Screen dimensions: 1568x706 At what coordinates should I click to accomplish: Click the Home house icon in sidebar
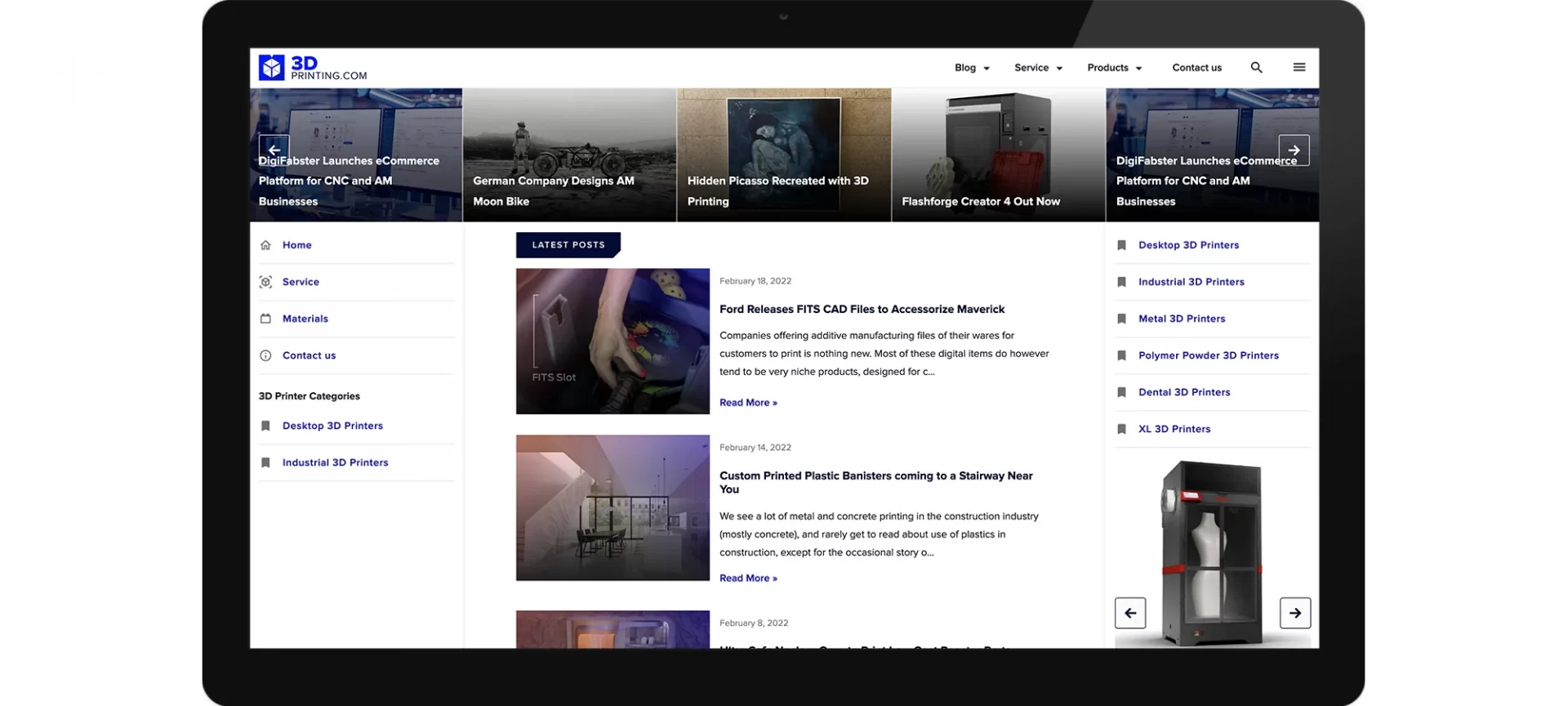(265, 245)
